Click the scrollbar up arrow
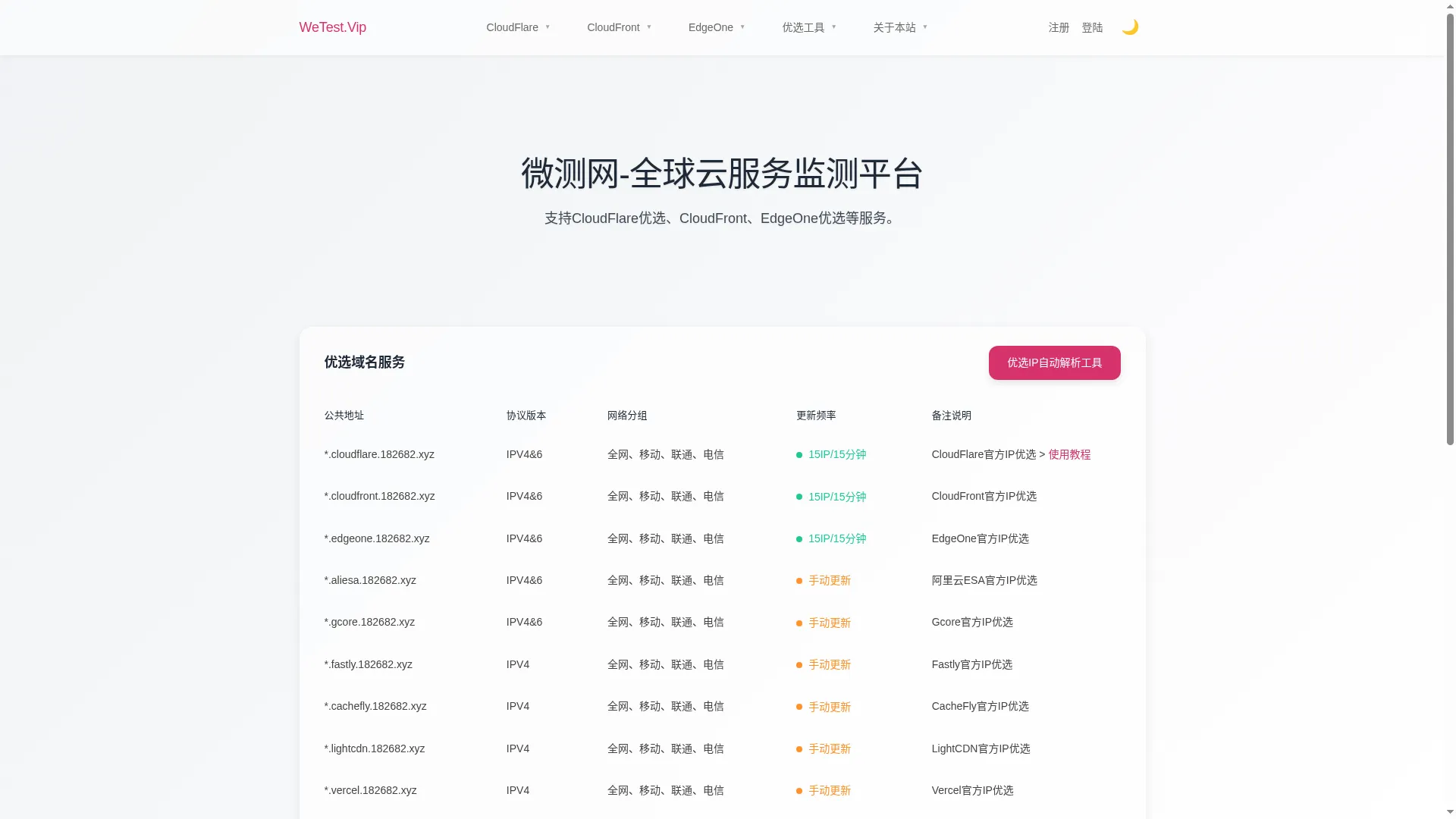The image size is (1456, 819). point(1450,5)
